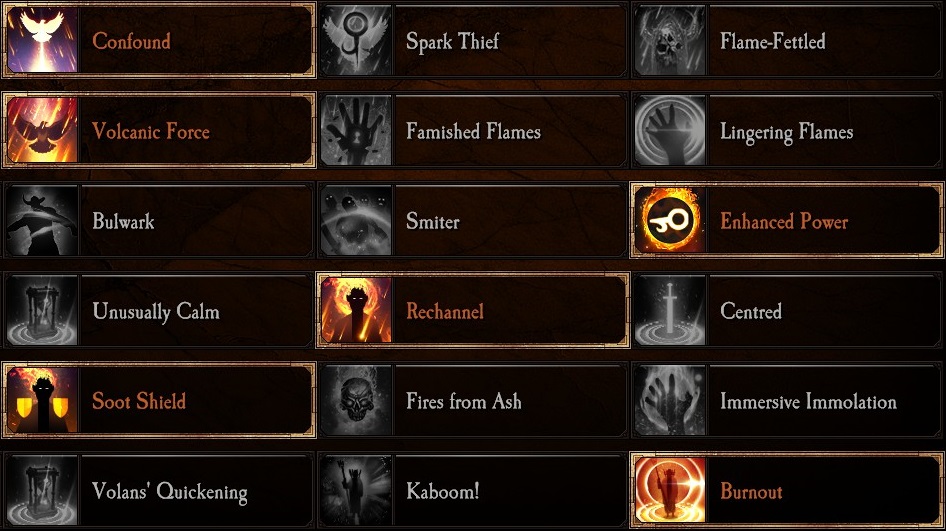Select the Spark Thief winged rune icon
Screen dimensions: 946x531
[x=356, y=40]
